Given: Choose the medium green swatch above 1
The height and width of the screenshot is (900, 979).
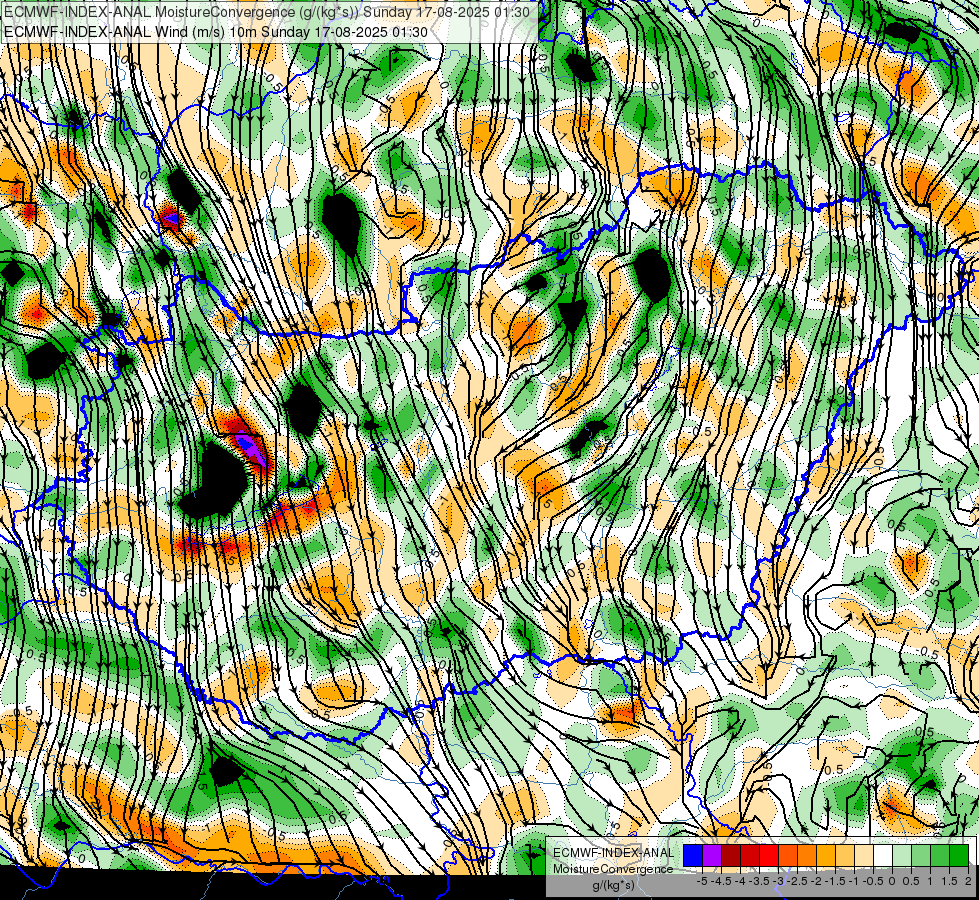Looking at the screenshot, I should 940,856.
